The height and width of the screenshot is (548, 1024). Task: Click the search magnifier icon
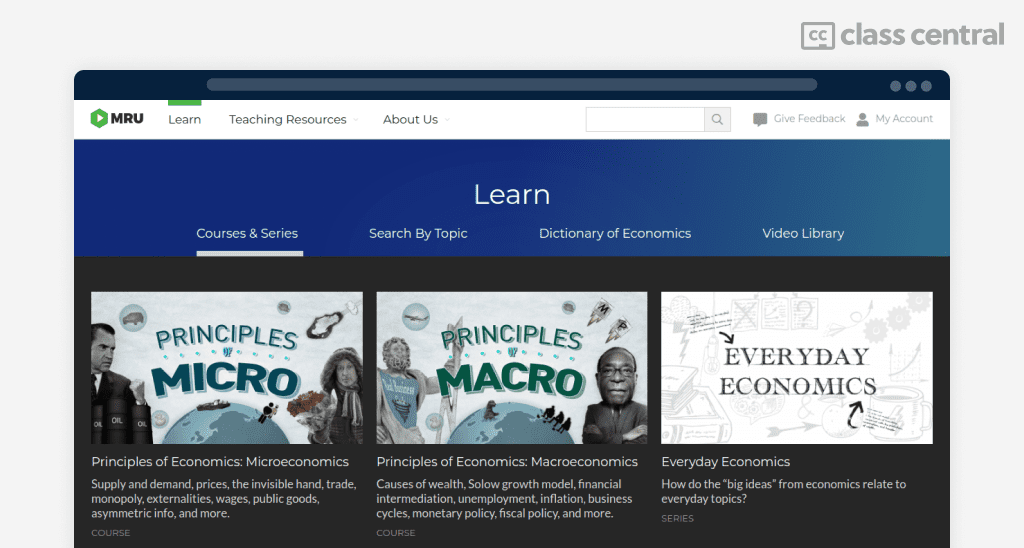(717, 120)
